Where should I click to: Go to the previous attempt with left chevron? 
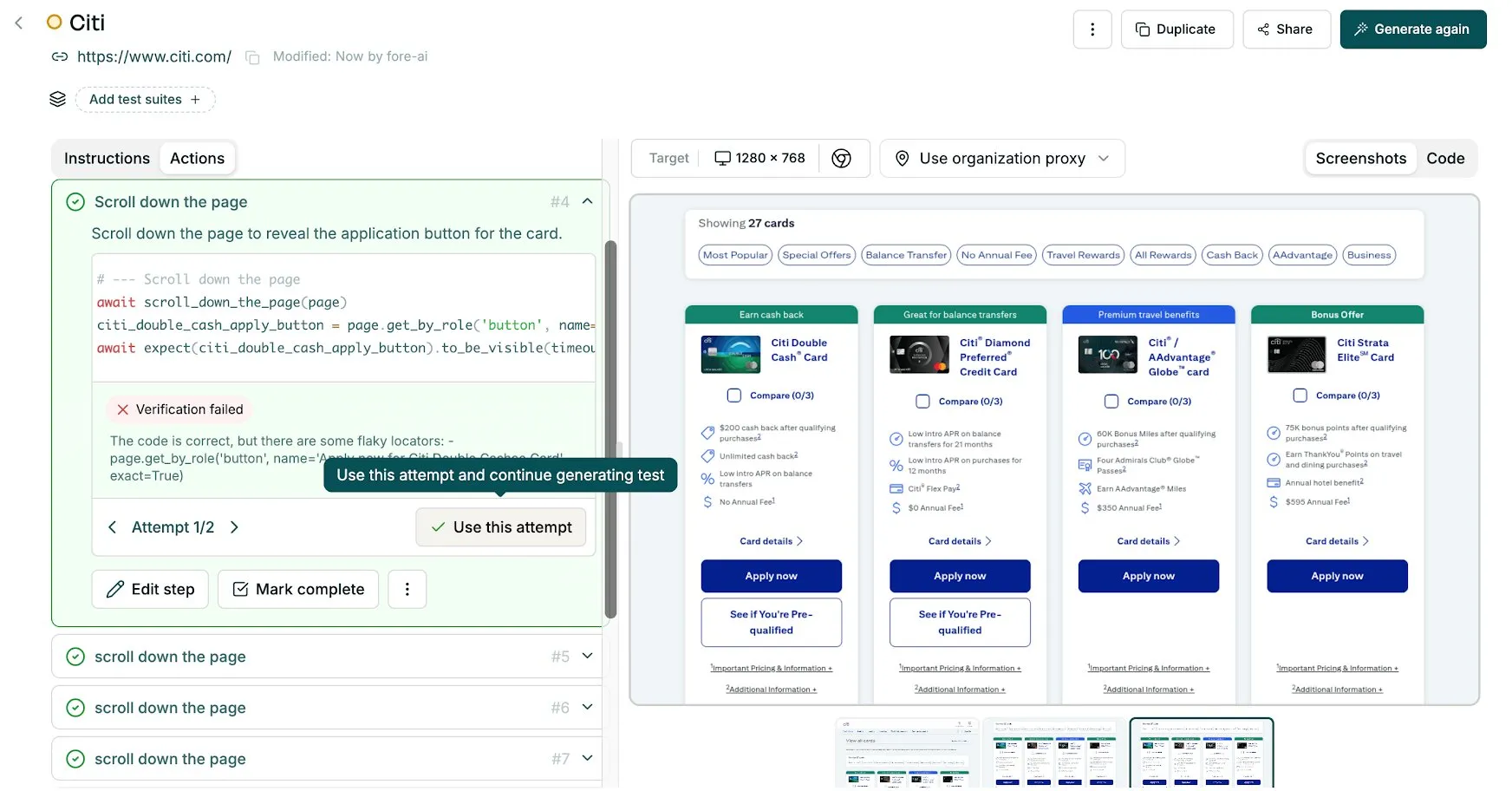[x=112, y=527]
